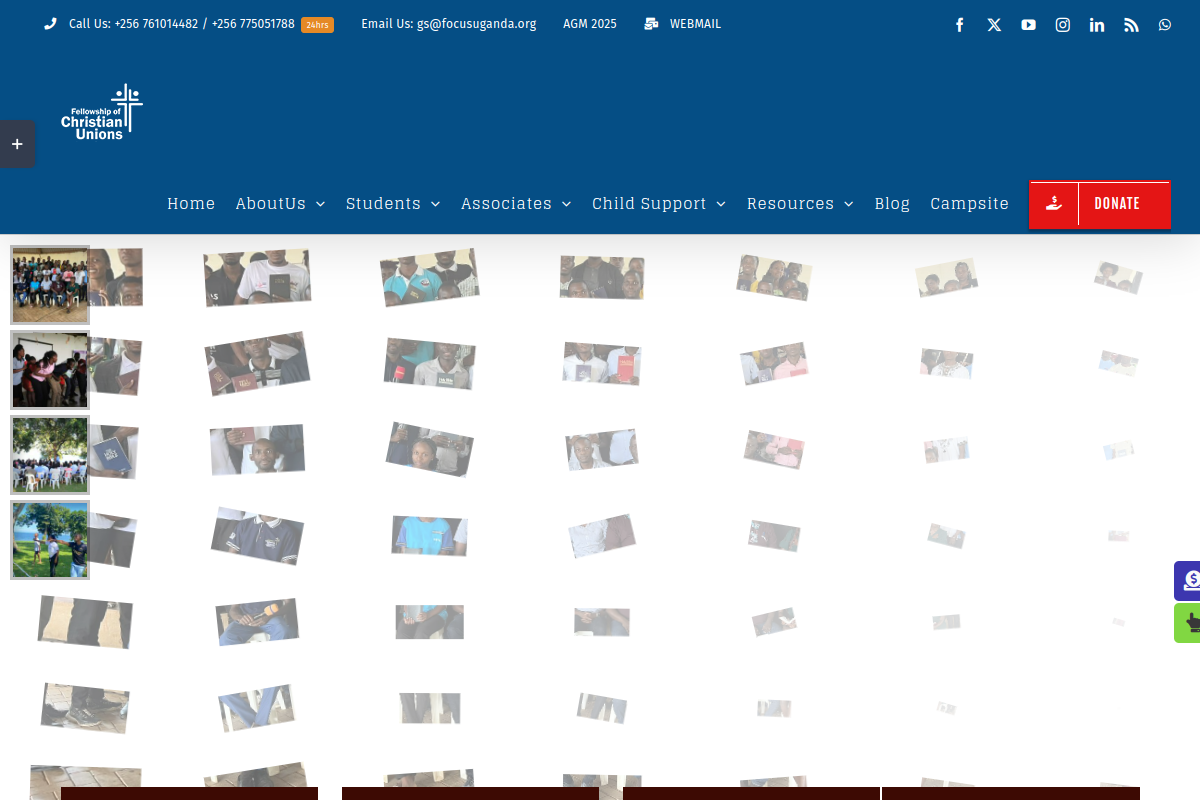Viewport: 1200px width, 800px height.
Task: Expand the Associates menu chevron
Action: pos(566,204)
